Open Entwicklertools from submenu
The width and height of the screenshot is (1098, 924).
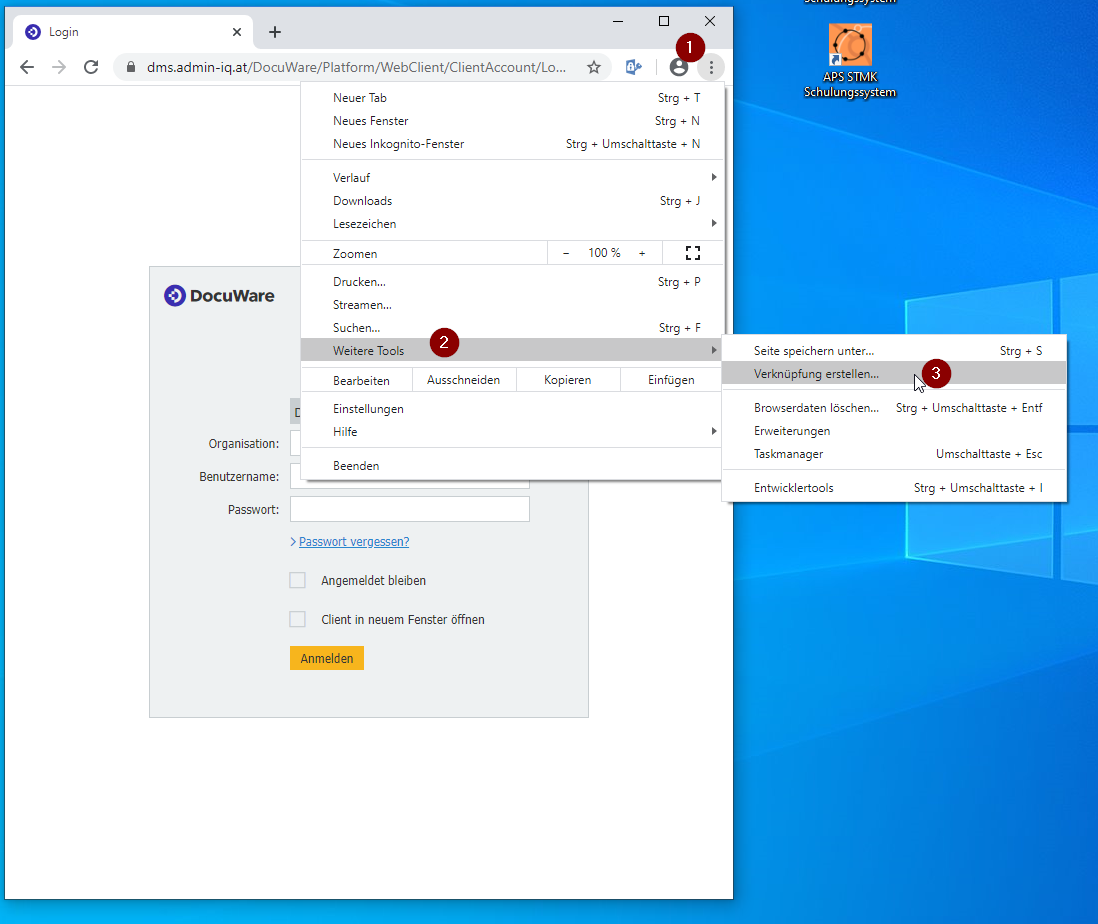click(x=894, y=488)
